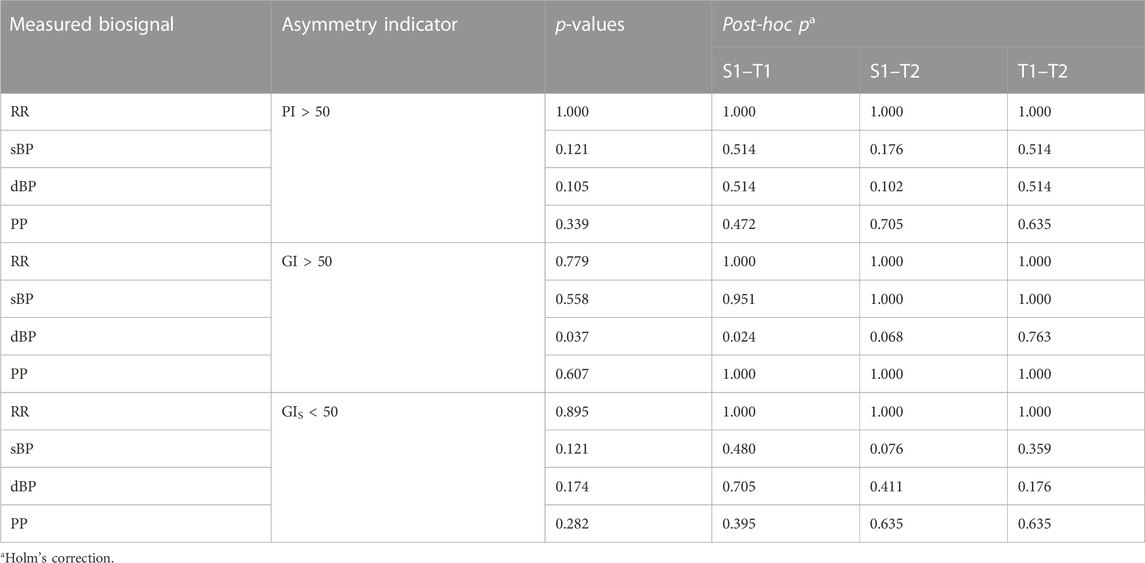
Task: Select the p-values column header
Action: pyautogui.click(x=628, y=47)
